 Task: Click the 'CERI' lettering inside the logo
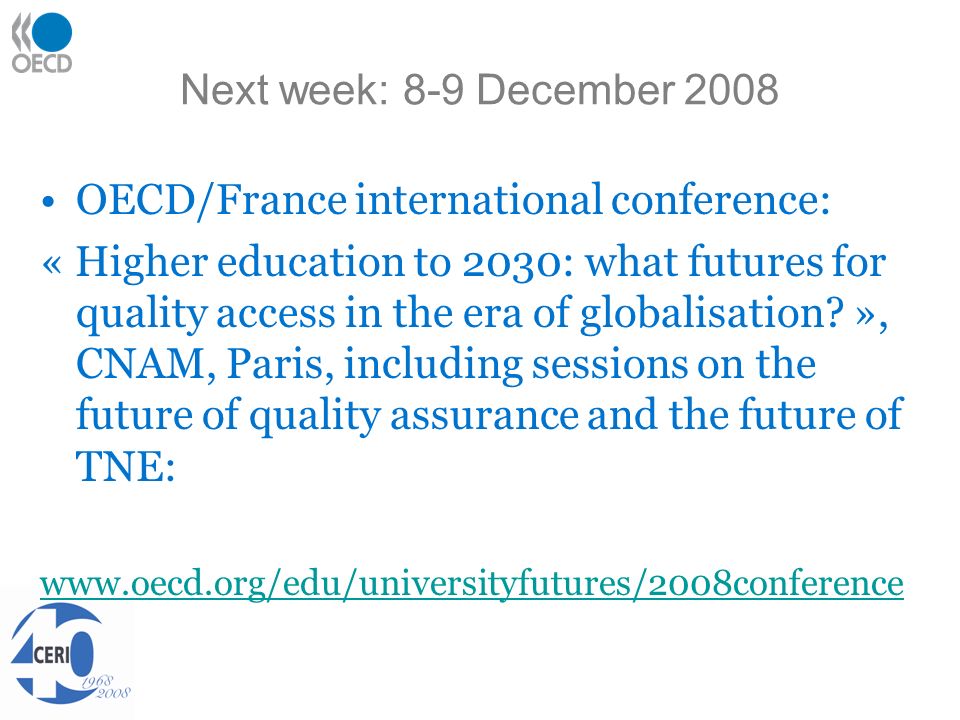[x=51, y=654]
